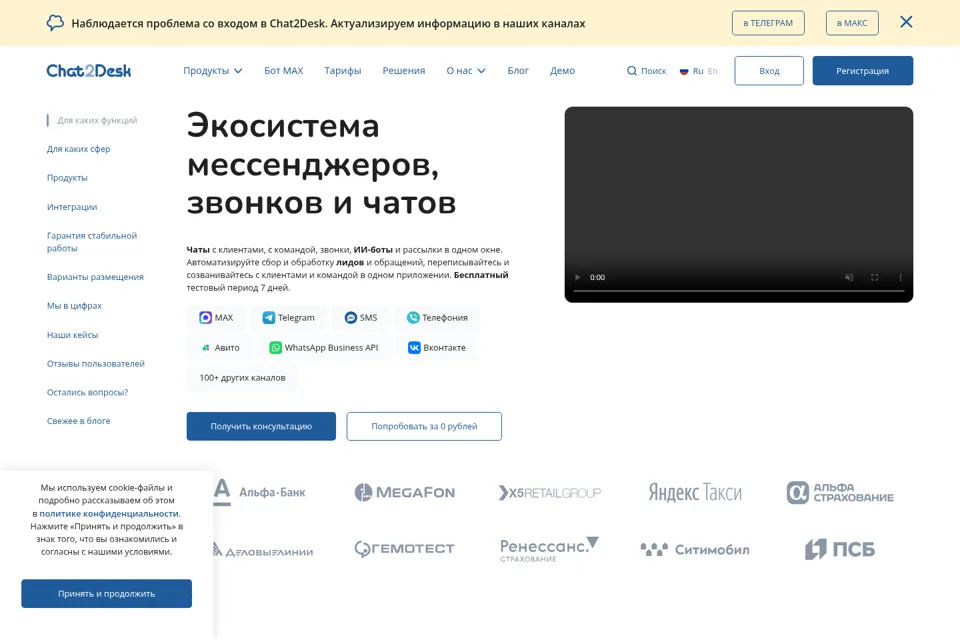Image resolution: width=960 pixels, height=640 pixels.
Task: Click Получить консультацию button
Action: (261, 426)
